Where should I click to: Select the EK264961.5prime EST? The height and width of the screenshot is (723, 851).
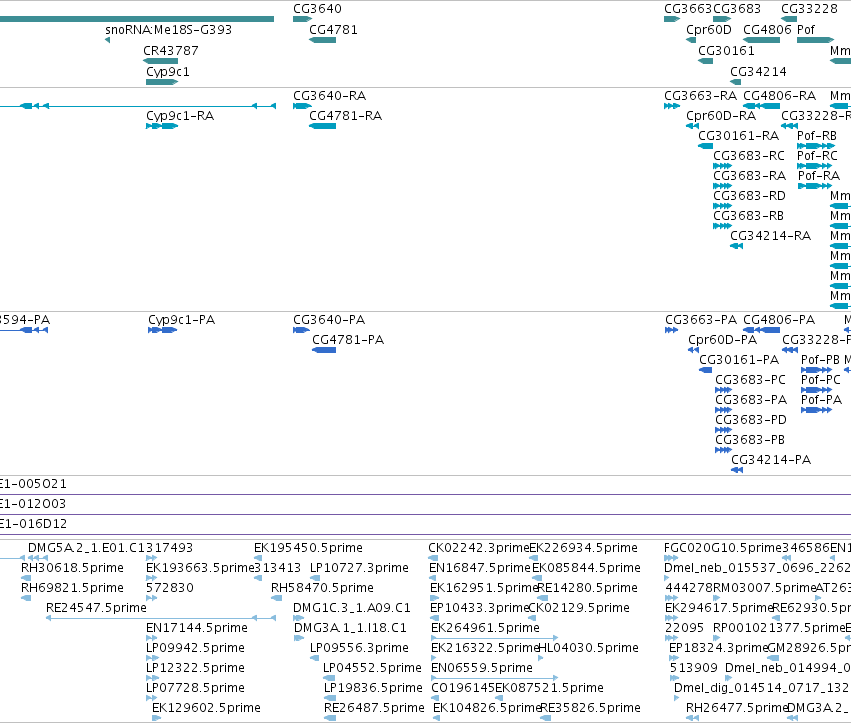point(494,638)
